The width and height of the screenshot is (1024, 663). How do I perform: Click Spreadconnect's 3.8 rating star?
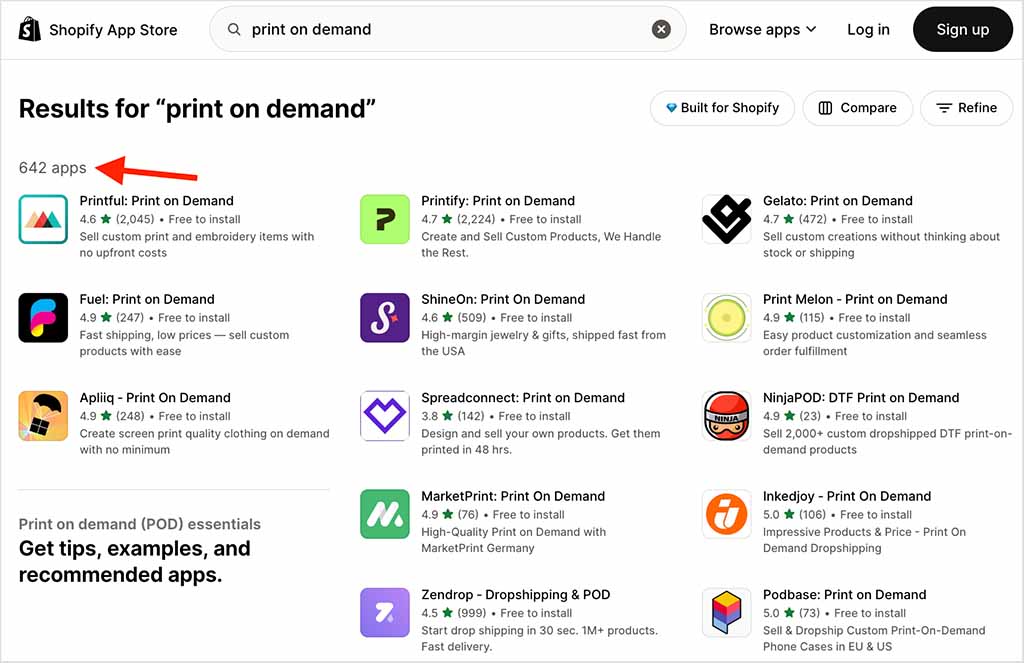tap(447, 415)
